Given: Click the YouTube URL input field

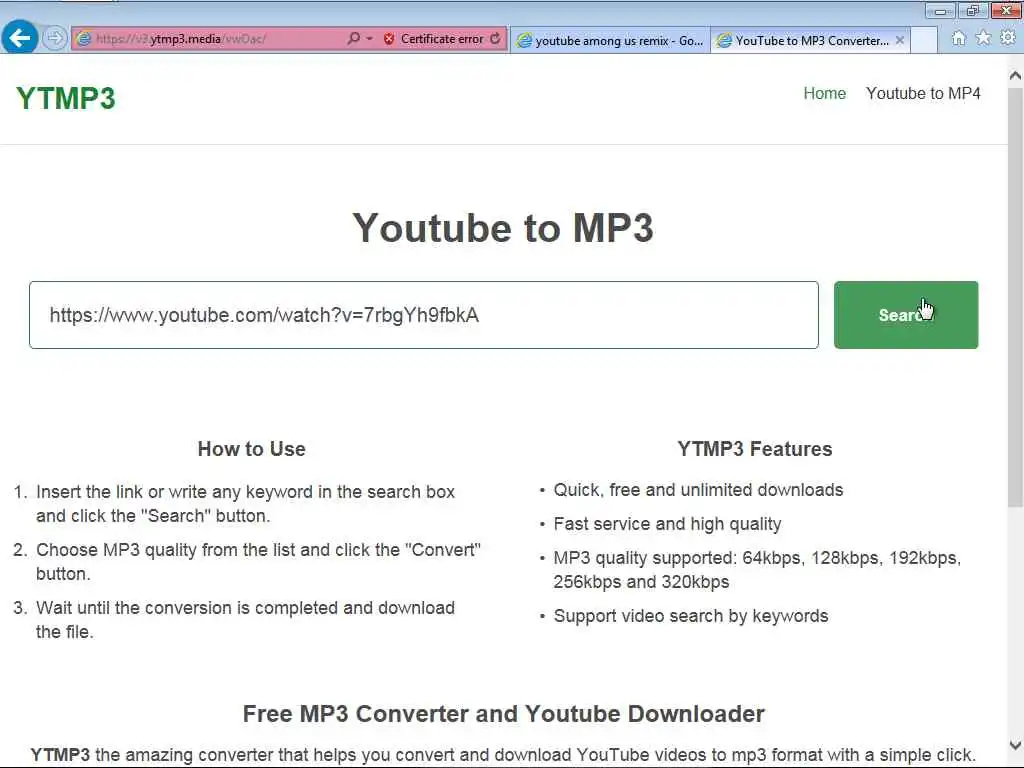Looking at the screenshot, I should [x=424, y=315].
